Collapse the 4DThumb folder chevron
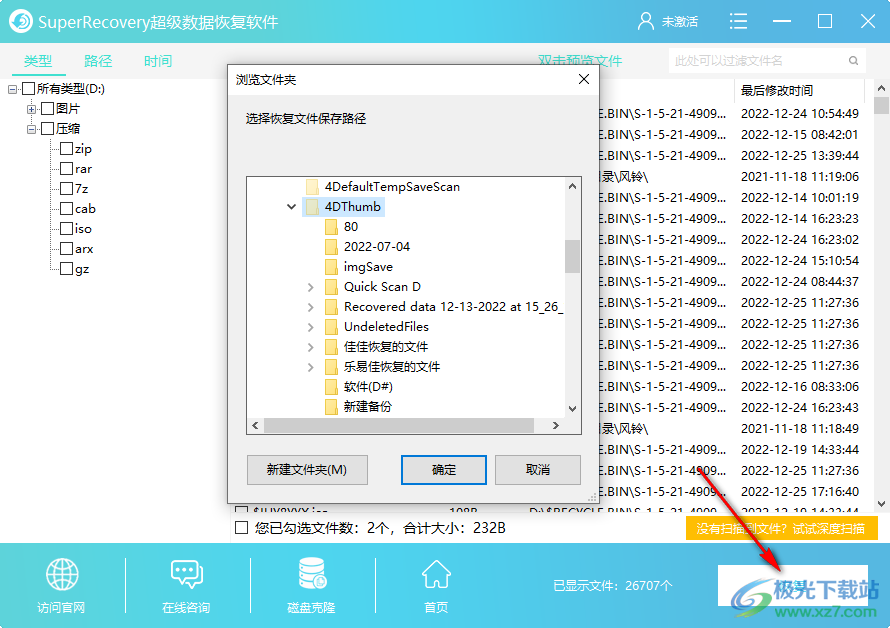The width and height of the screenshot is (890, 628). pos(291,207)
